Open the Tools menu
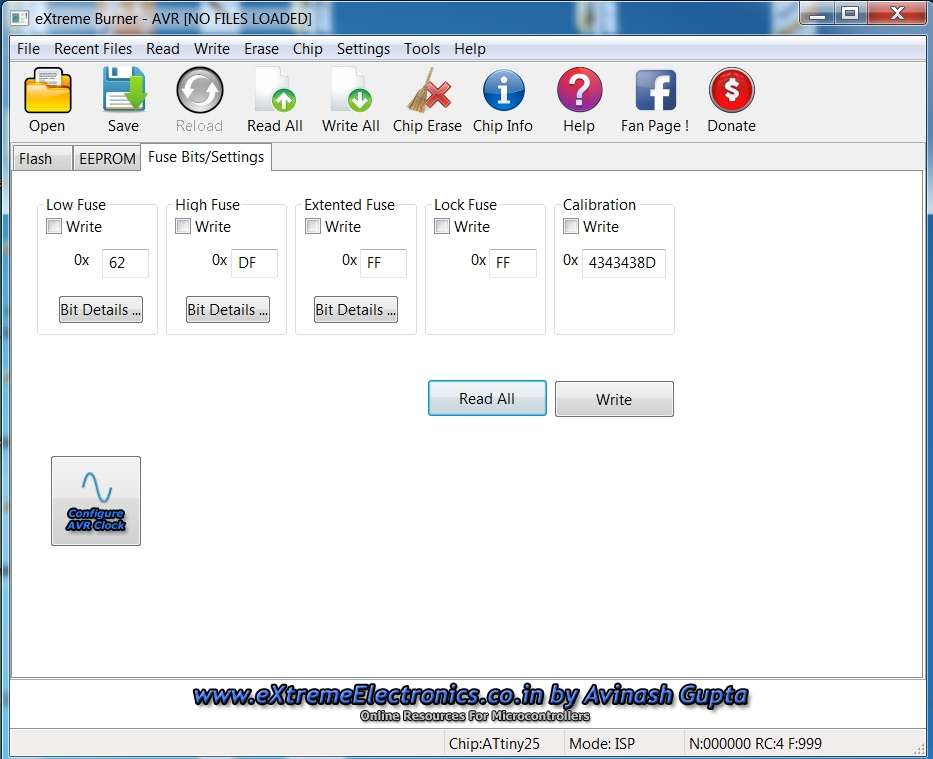The width and height of the screenshot is (933, 759). pos(422,49)
